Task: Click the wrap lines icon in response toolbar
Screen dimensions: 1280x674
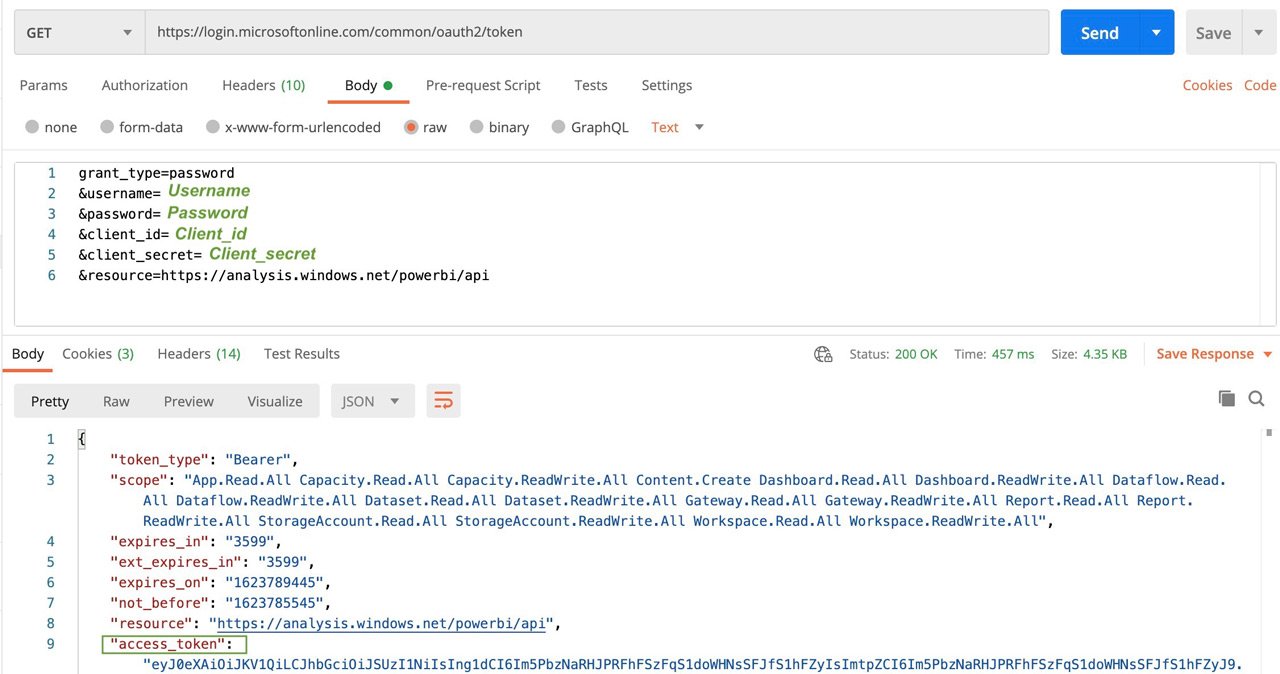Action: tap(443, 401)
